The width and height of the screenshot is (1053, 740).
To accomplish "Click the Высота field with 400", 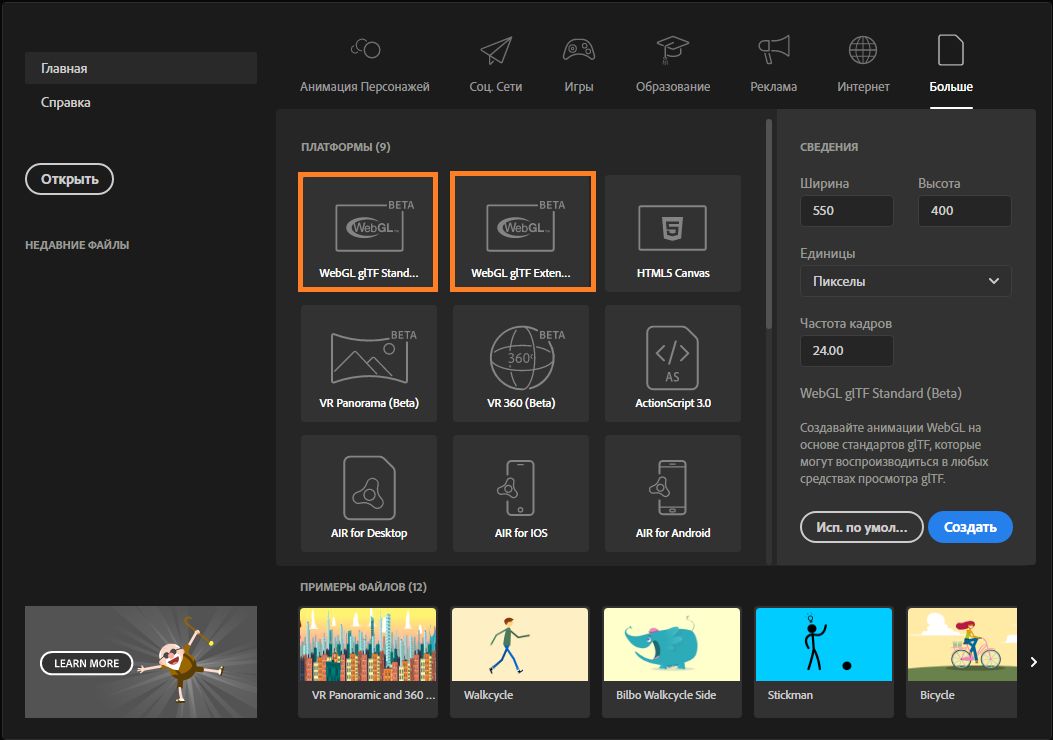I will [964, 211].
